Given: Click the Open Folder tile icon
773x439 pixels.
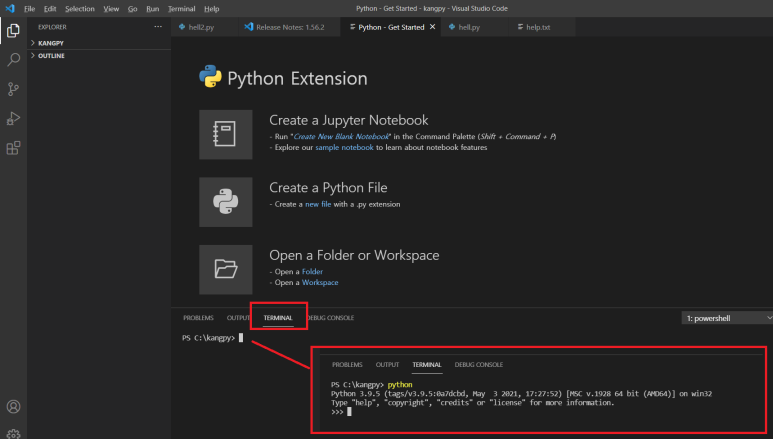Looking at the screenshot, I should point(226,270).
